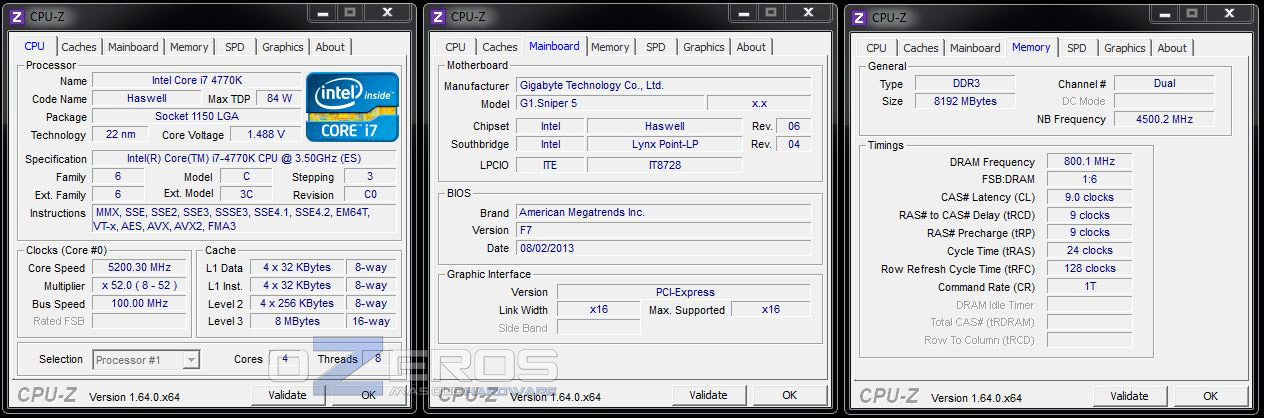This screenshot has width=1264, height=418.
Task: Click Row Refresh Cycle Time 128 clocks
Action: [x=1090, y=269]
